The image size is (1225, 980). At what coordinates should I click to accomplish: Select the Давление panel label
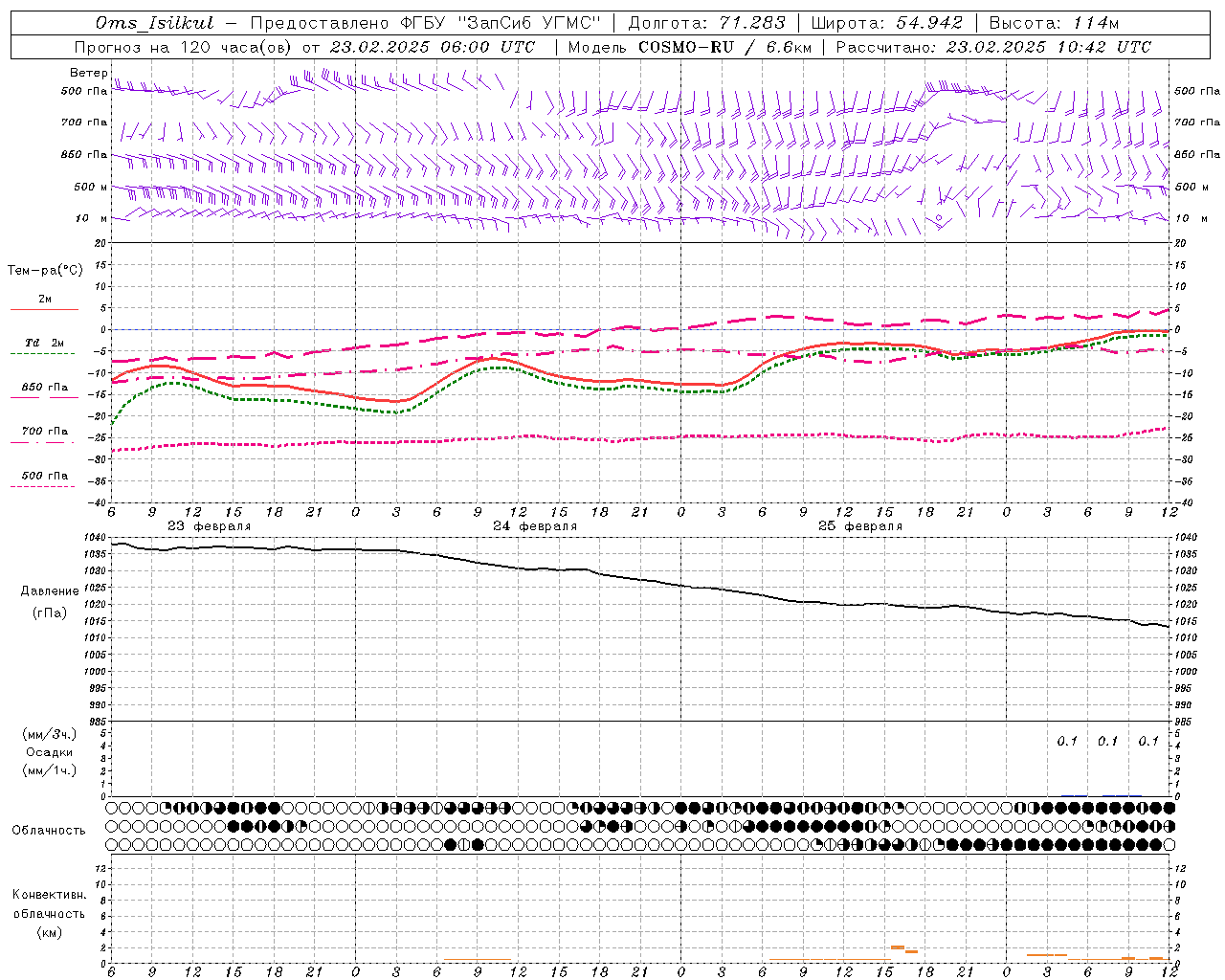[50, 590]
